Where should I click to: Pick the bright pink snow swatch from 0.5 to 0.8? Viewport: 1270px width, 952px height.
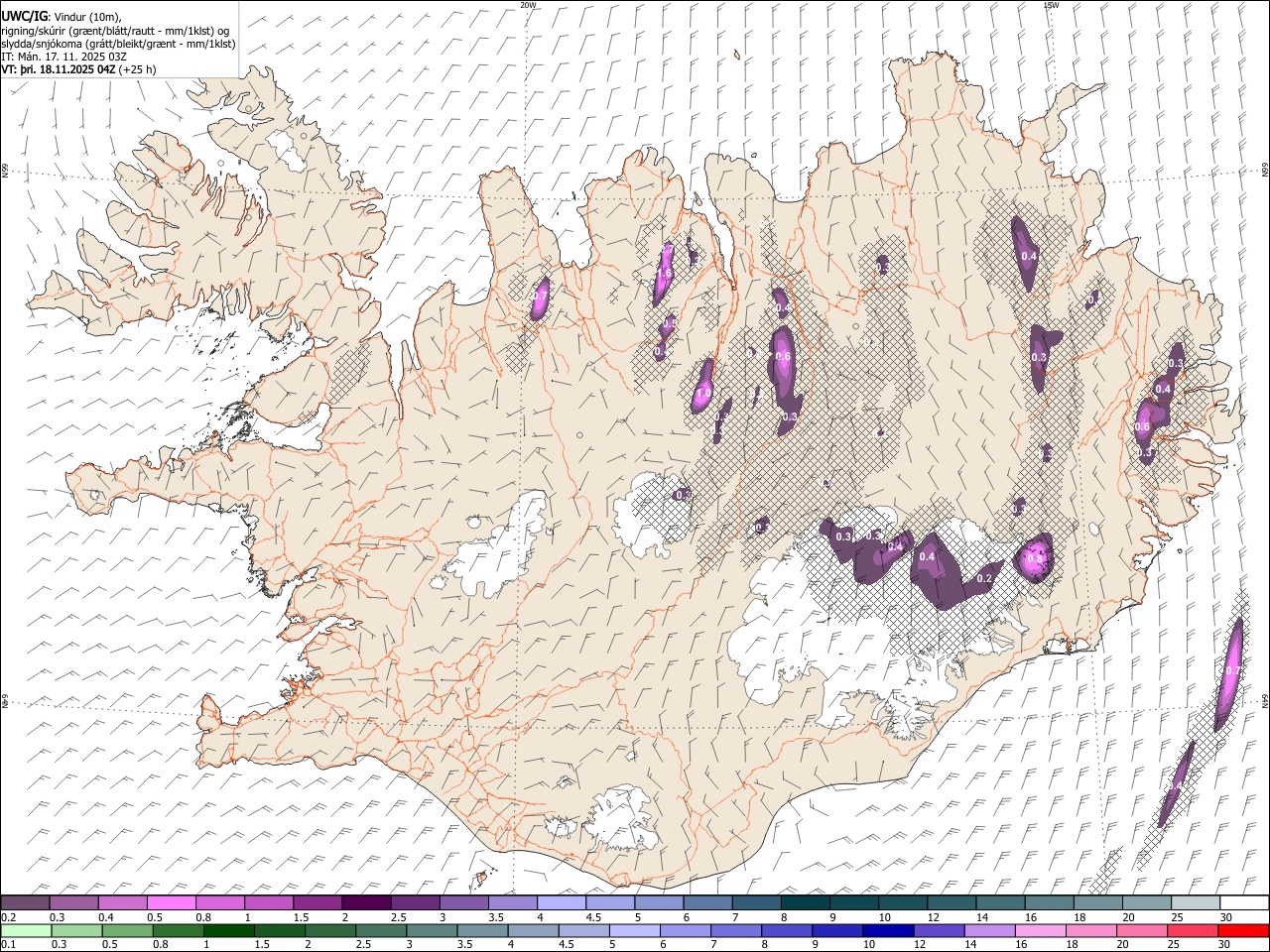point(172,903)
